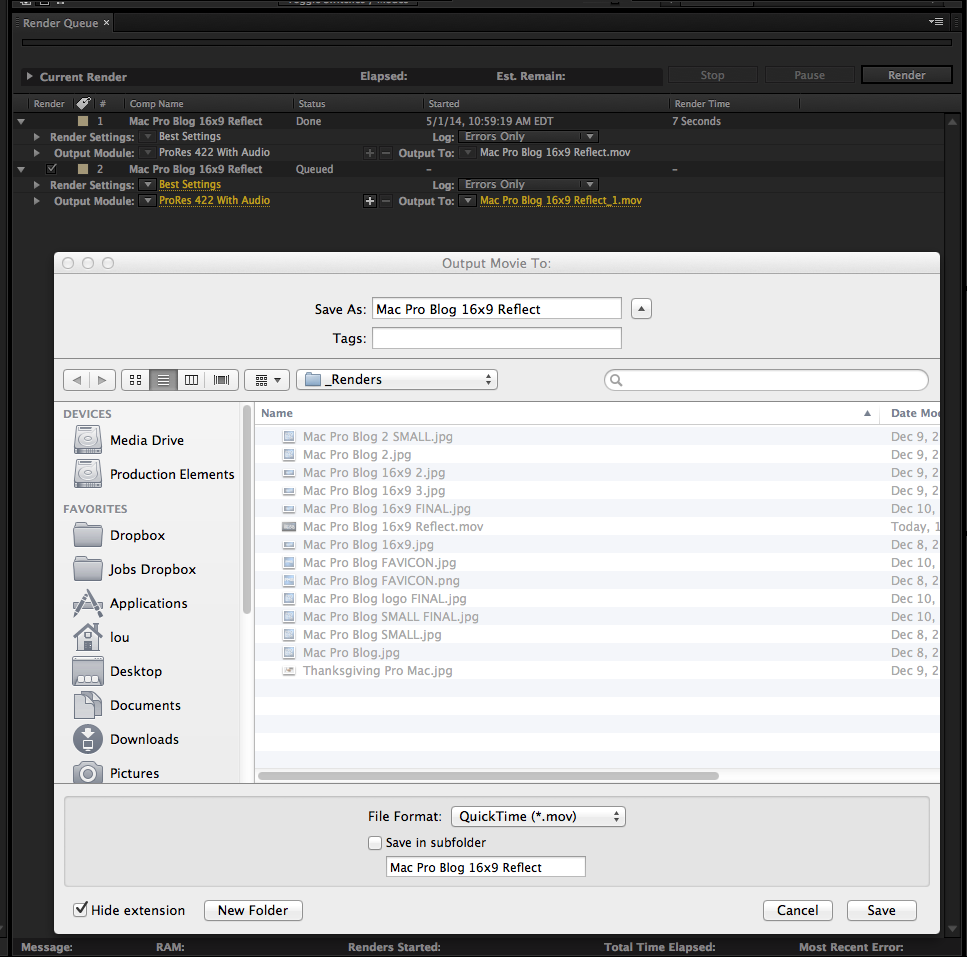Viewport: 967px width, 957px height.
Task: Uncheck the Hide extension checkbox
Action: pyautogui.click(x=80, y=910)
